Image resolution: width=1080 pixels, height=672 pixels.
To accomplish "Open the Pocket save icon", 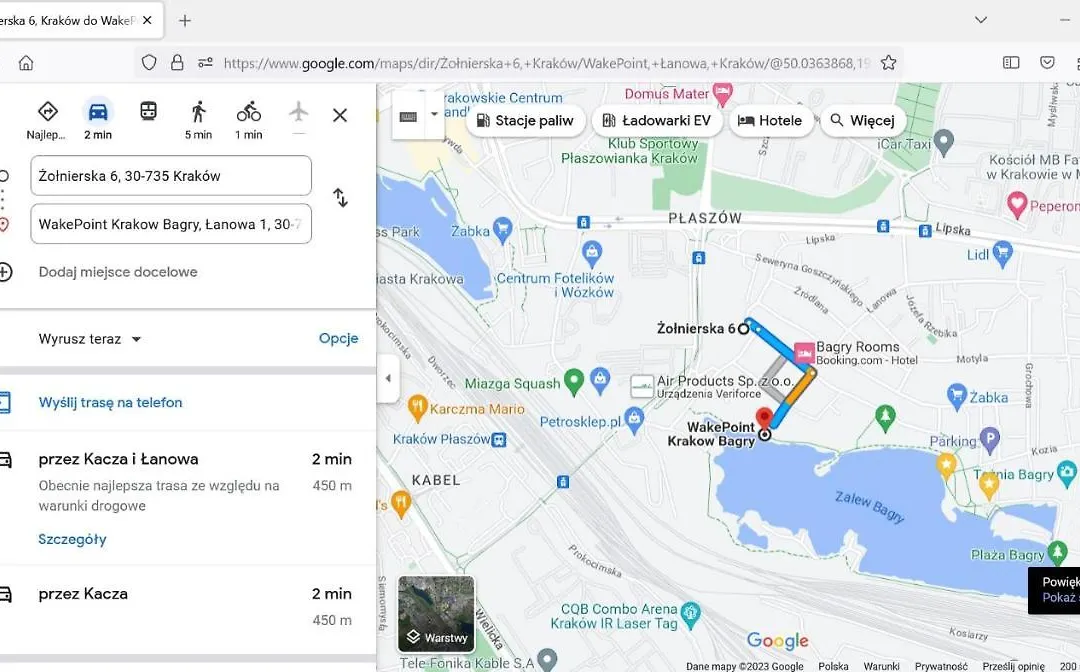I will point(1047,63).
